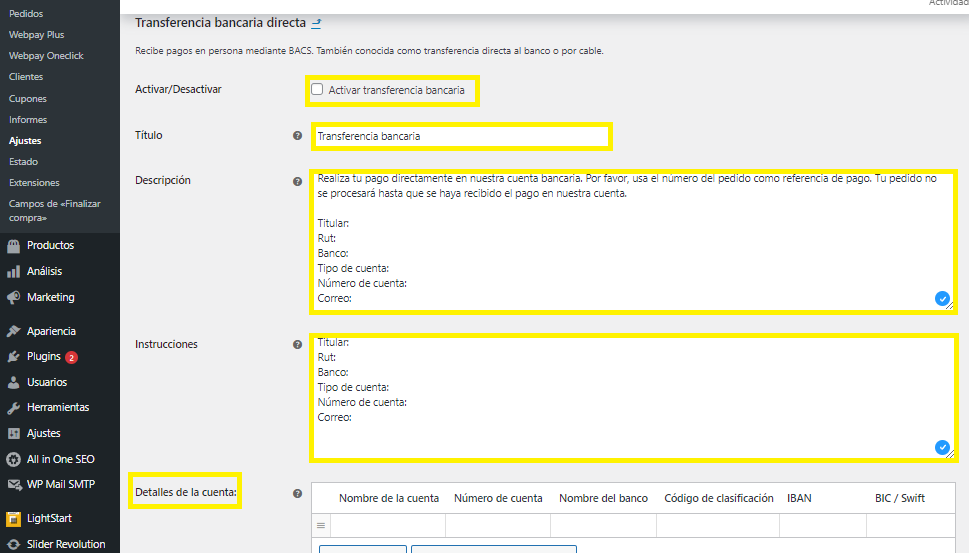Click help icon beside Título
Image resolution: width=969 pixels, height=553 pixels.
pos(297,136)
